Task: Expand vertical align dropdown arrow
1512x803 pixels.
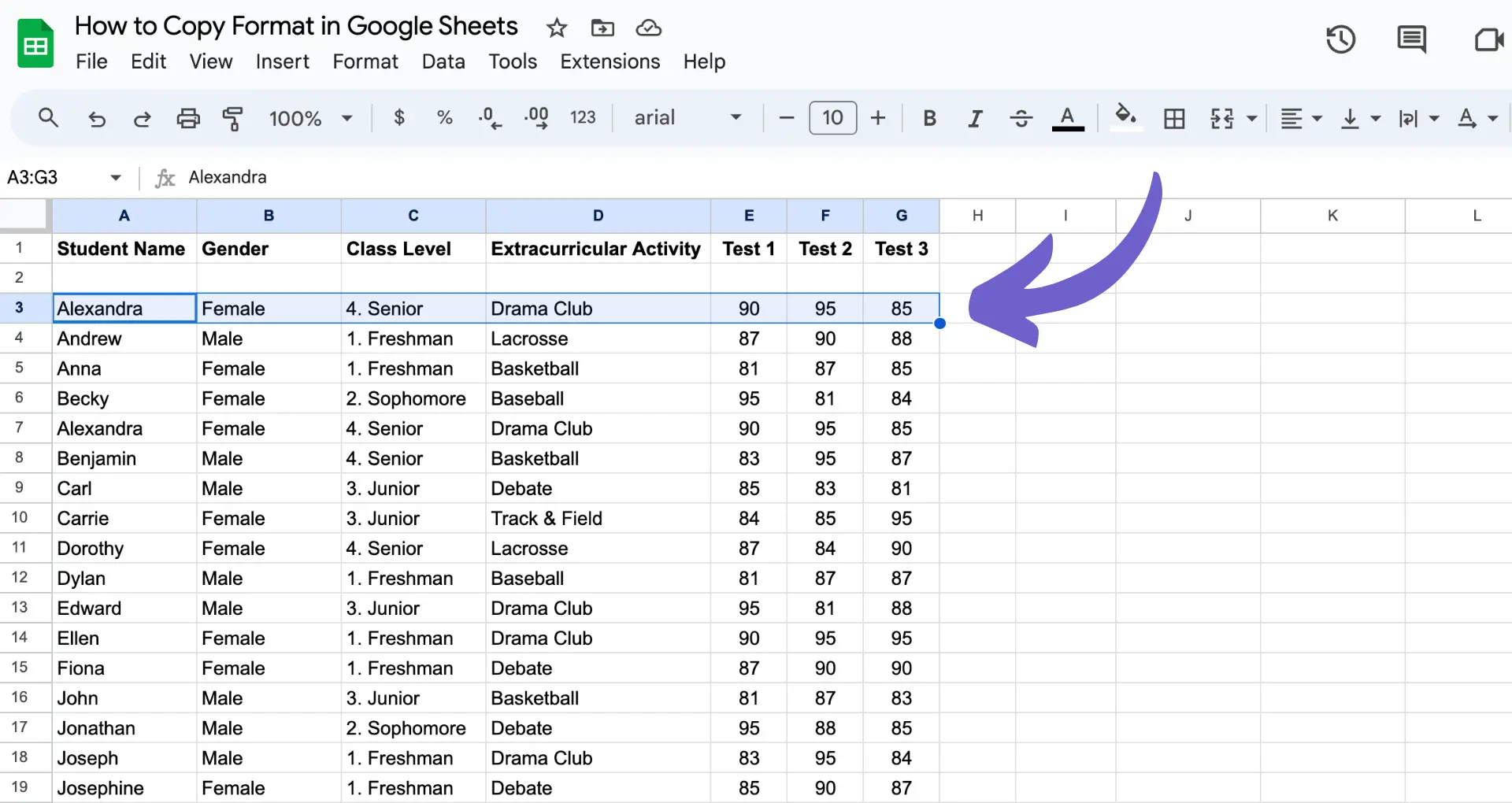Action: [x=1376, y=119]
